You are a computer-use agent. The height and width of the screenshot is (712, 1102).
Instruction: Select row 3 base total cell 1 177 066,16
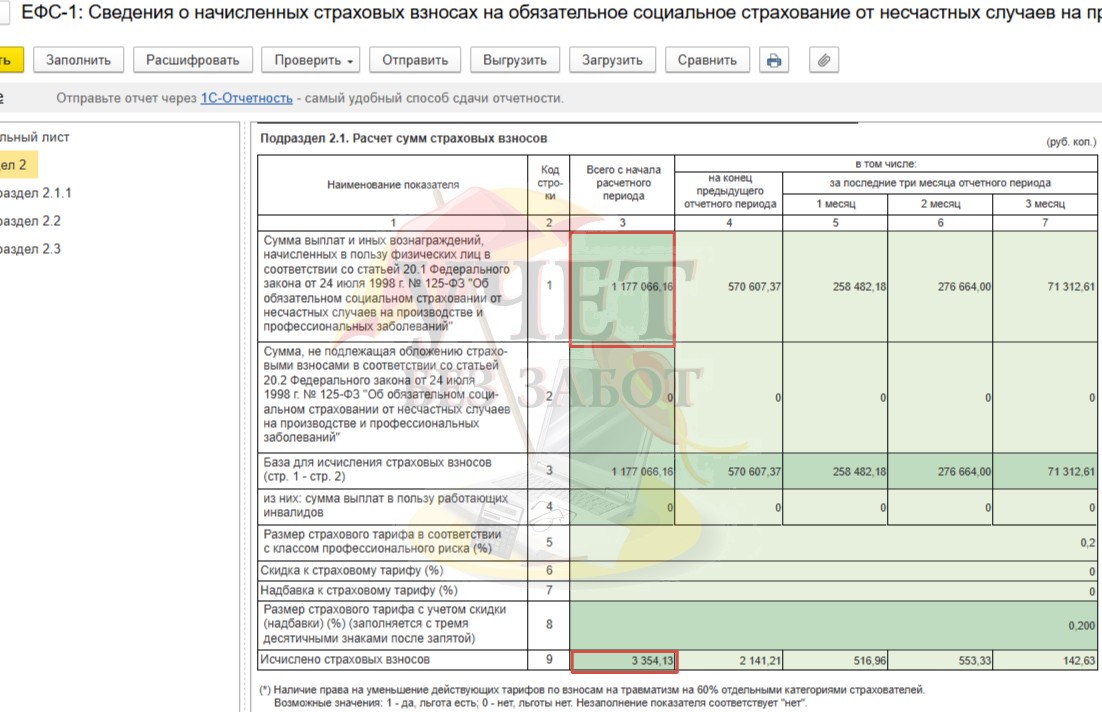[623, 472]
